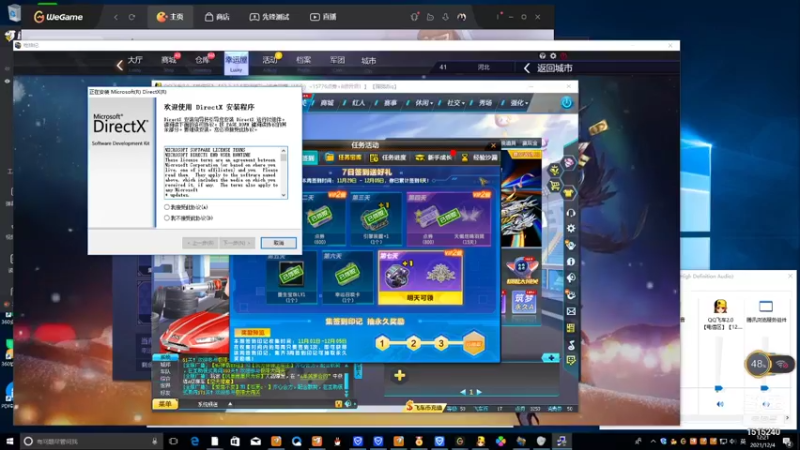The image size is (800, 450).
Task: Close the 任务活动 dialog
Action: [x=493, y=145]
